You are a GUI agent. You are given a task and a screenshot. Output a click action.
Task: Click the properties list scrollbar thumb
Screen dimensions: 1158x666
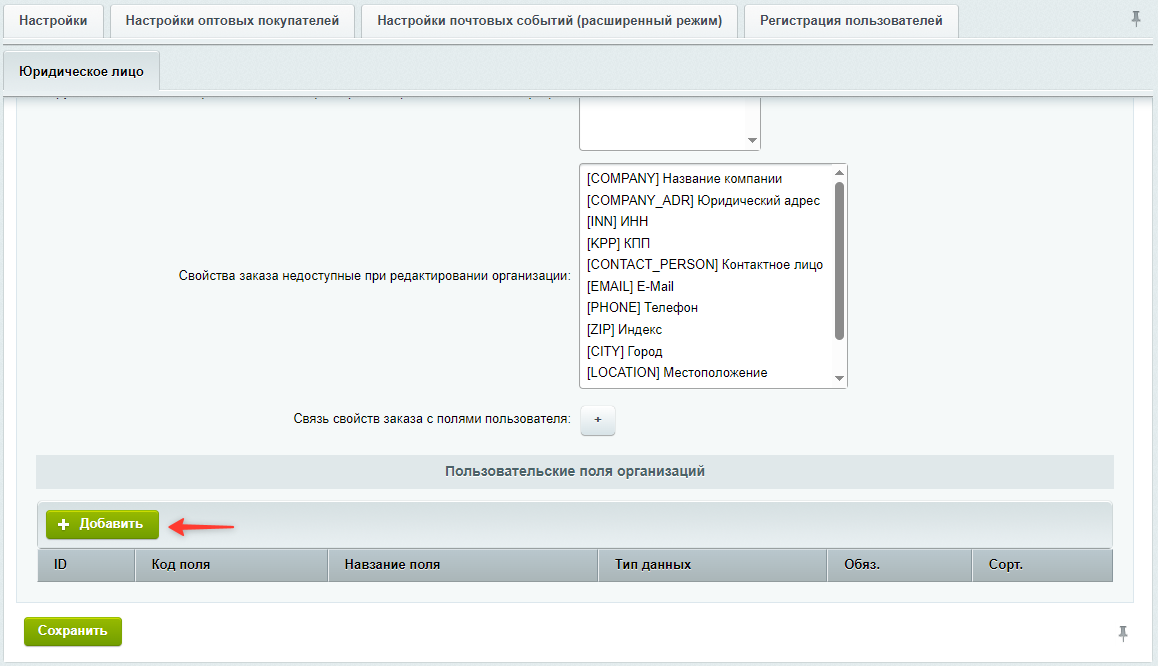pyautogui.click(x=839, y=261)
